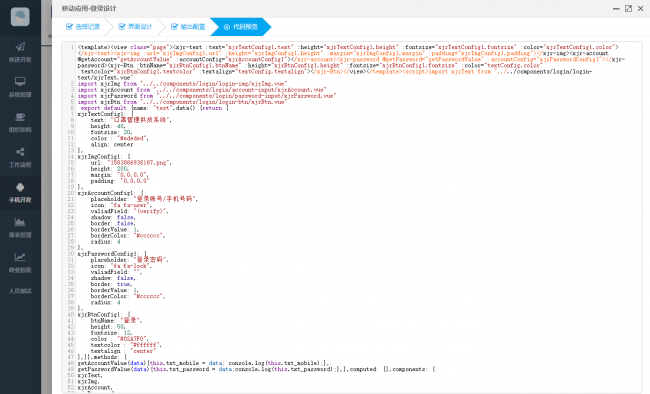The height and width of the screenshot is (394, 650).
Task: Click the 'fontsize: 20' code line
Action: (111, 132)
